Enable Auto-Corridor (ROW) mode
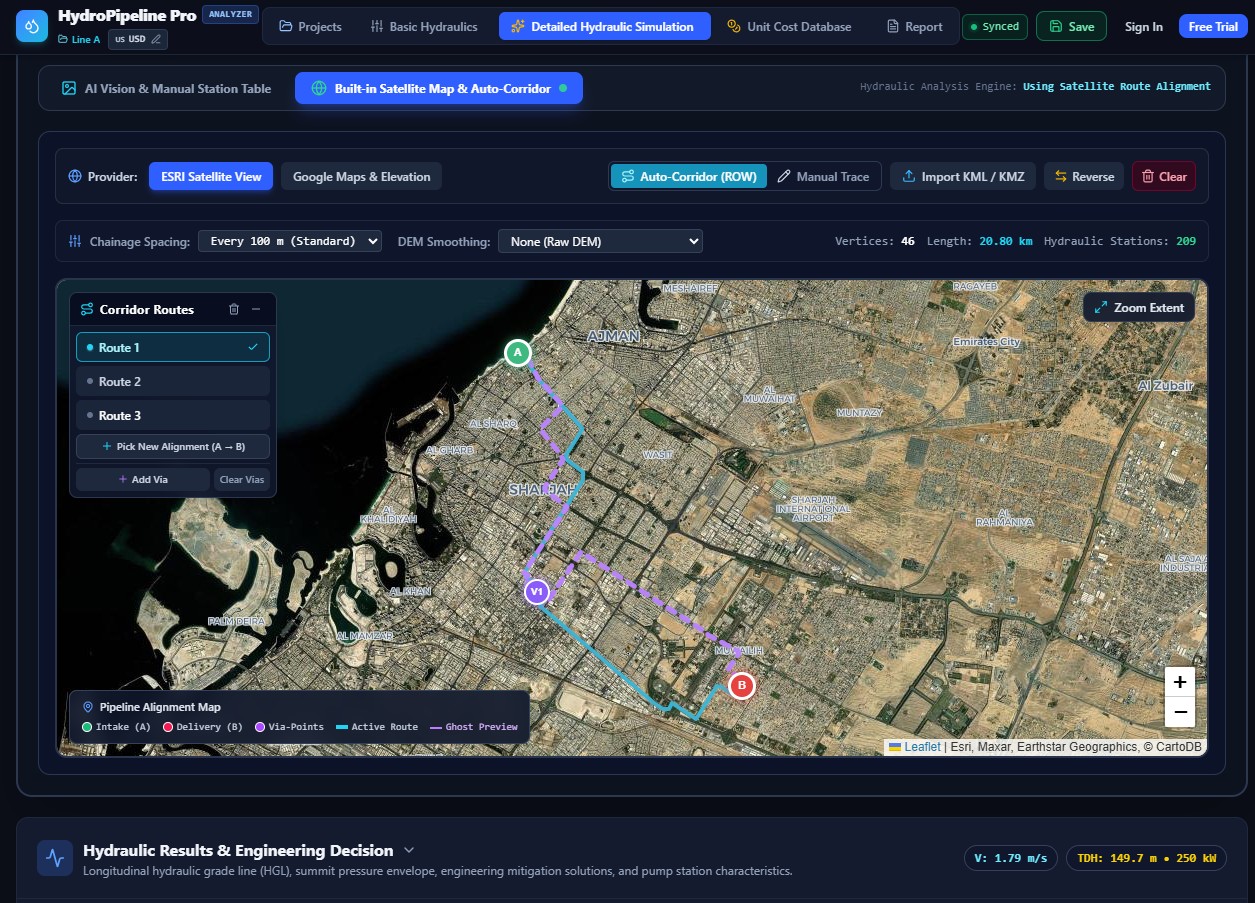Screen dimensions: 1255x903 coord(689,177)
